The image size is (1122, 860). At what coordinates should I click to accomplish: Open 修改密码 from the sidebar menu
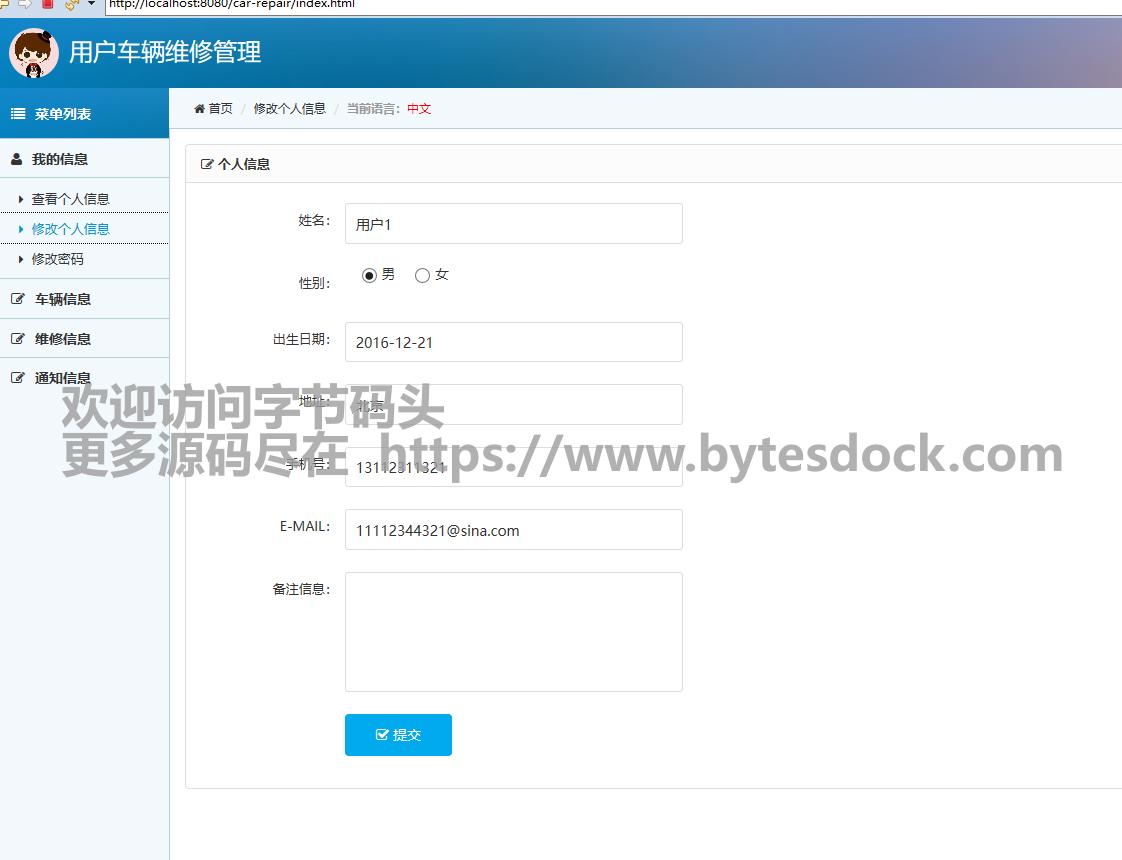coord(58,259)
